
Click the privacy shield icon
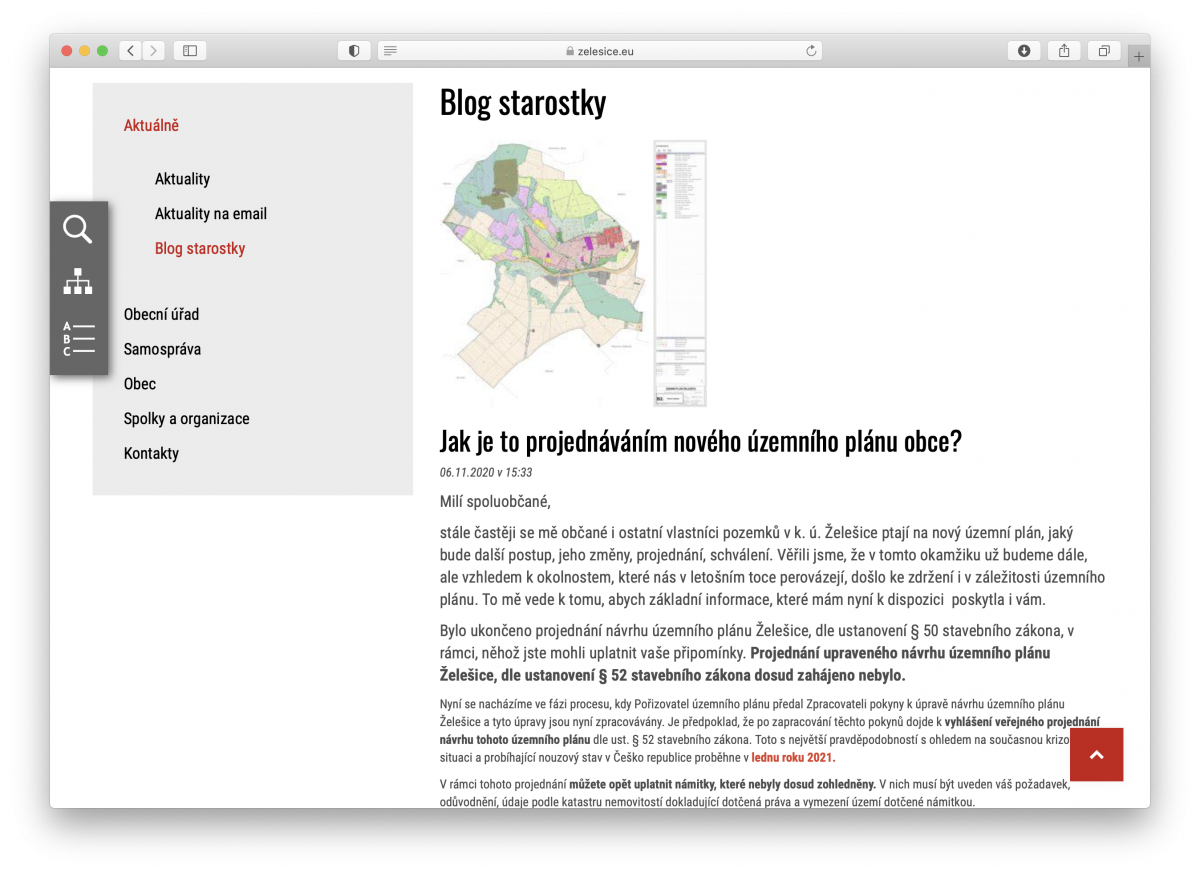coord(354,51)
